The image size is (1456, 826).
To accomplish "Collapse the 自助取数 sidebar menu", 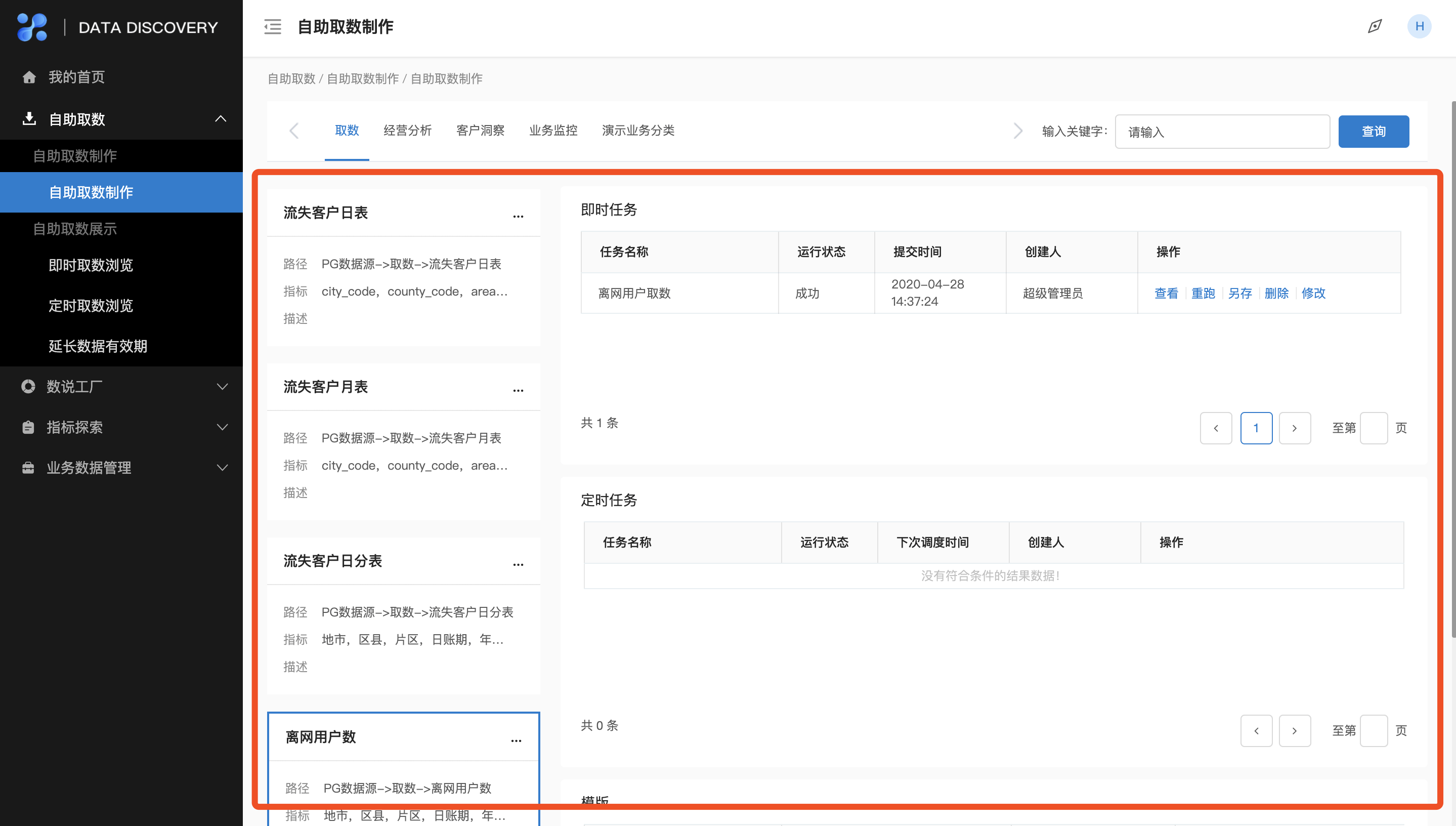I will click(x=221, y=119).
